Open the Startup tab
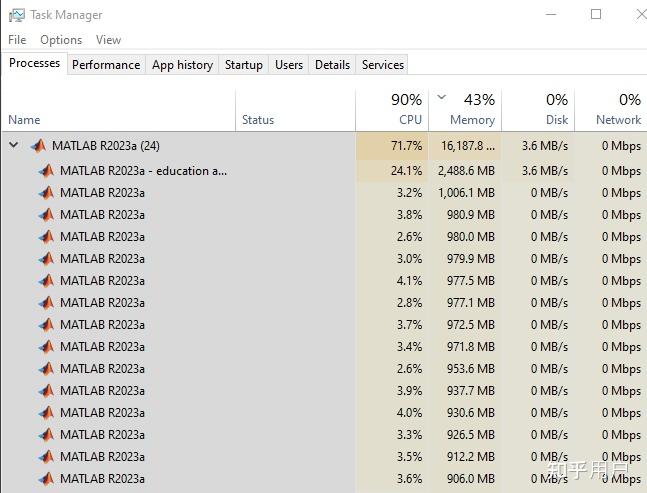Image resolution: width=647 pixels, height=493 pixels. coord(244,65)
